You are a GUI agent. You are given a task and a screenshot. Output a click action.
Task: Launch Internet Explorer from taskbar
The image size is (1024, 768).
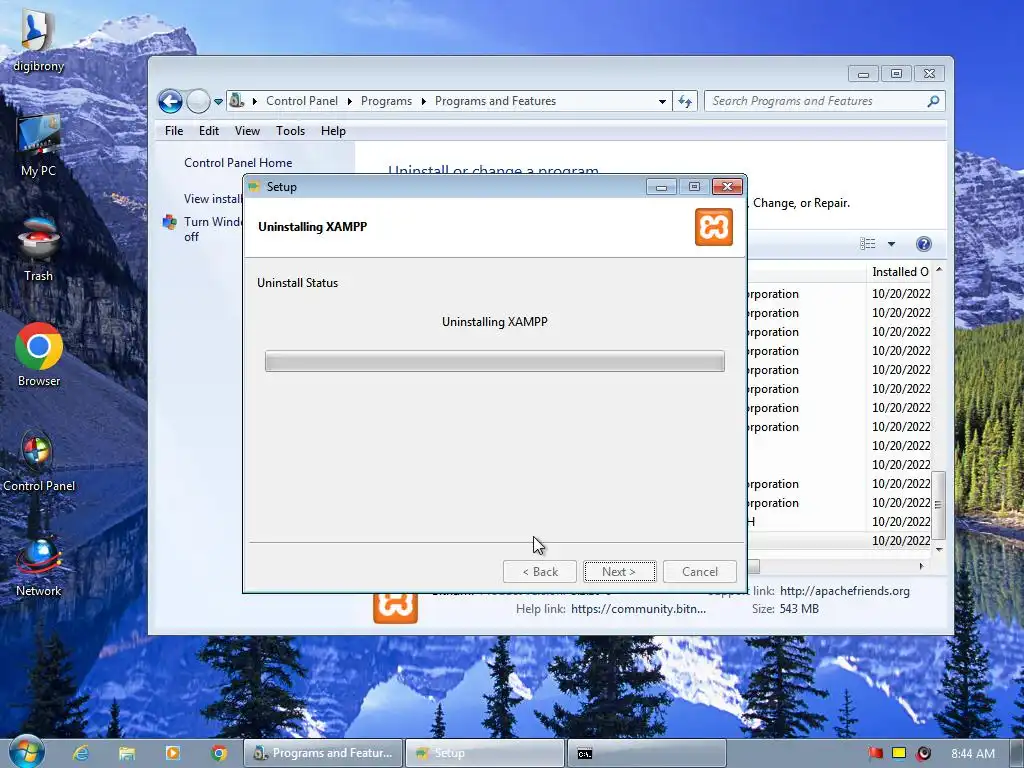point(81,753)
